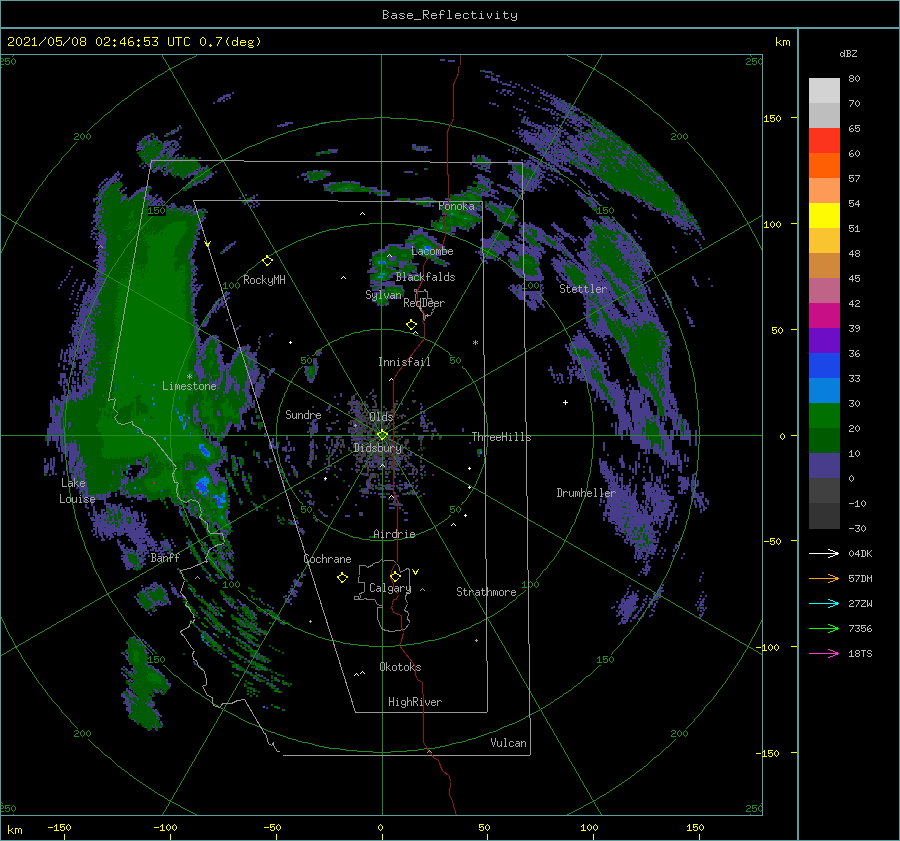Click the cyan 27ZW arrow in legend

click(x=824, y=603)
